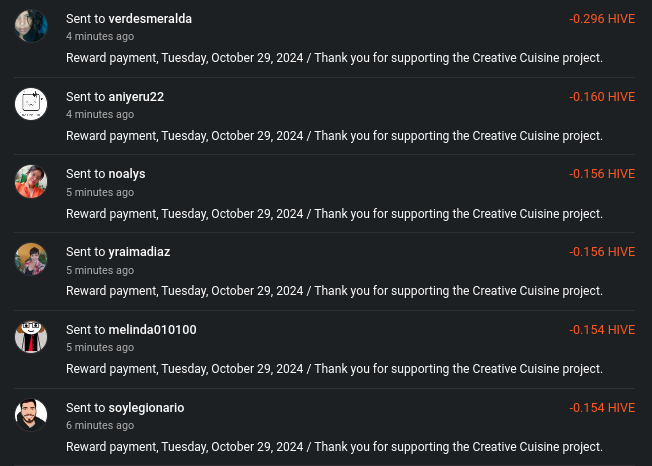
Task: Visit the verdesmeralda username link
Action: 150,19
